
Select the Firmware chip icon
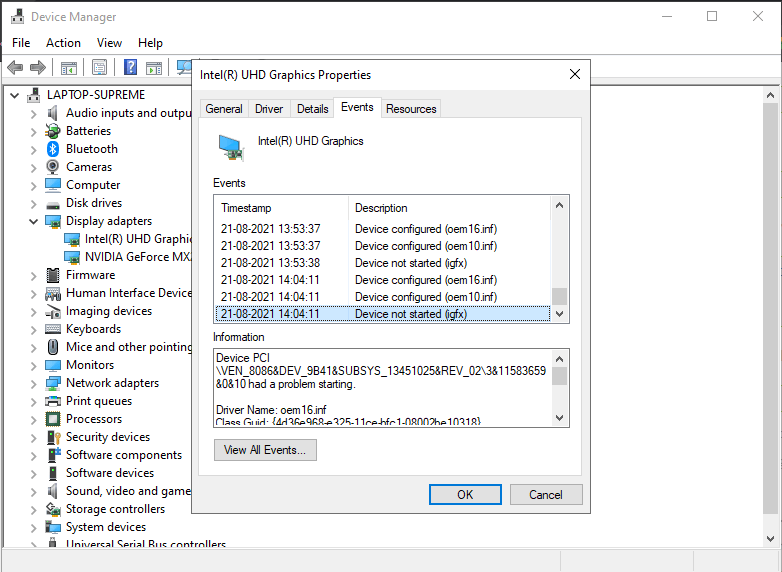tap(53, 275)
